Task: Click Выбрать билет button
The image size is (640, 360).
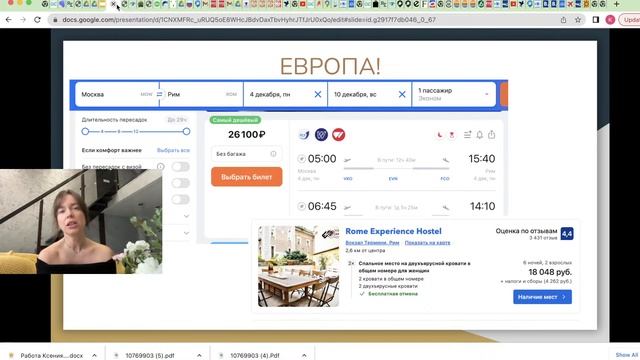Action: pos(247,177)
